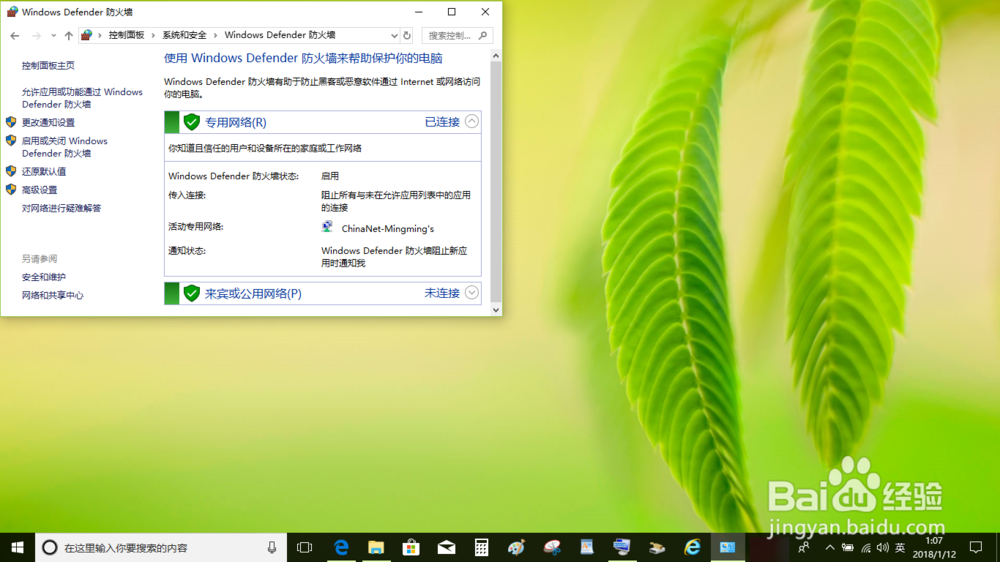The height and width of the screenshot is (562, 1000).
Task: Open Task View from taskbar
Action: 305,547
